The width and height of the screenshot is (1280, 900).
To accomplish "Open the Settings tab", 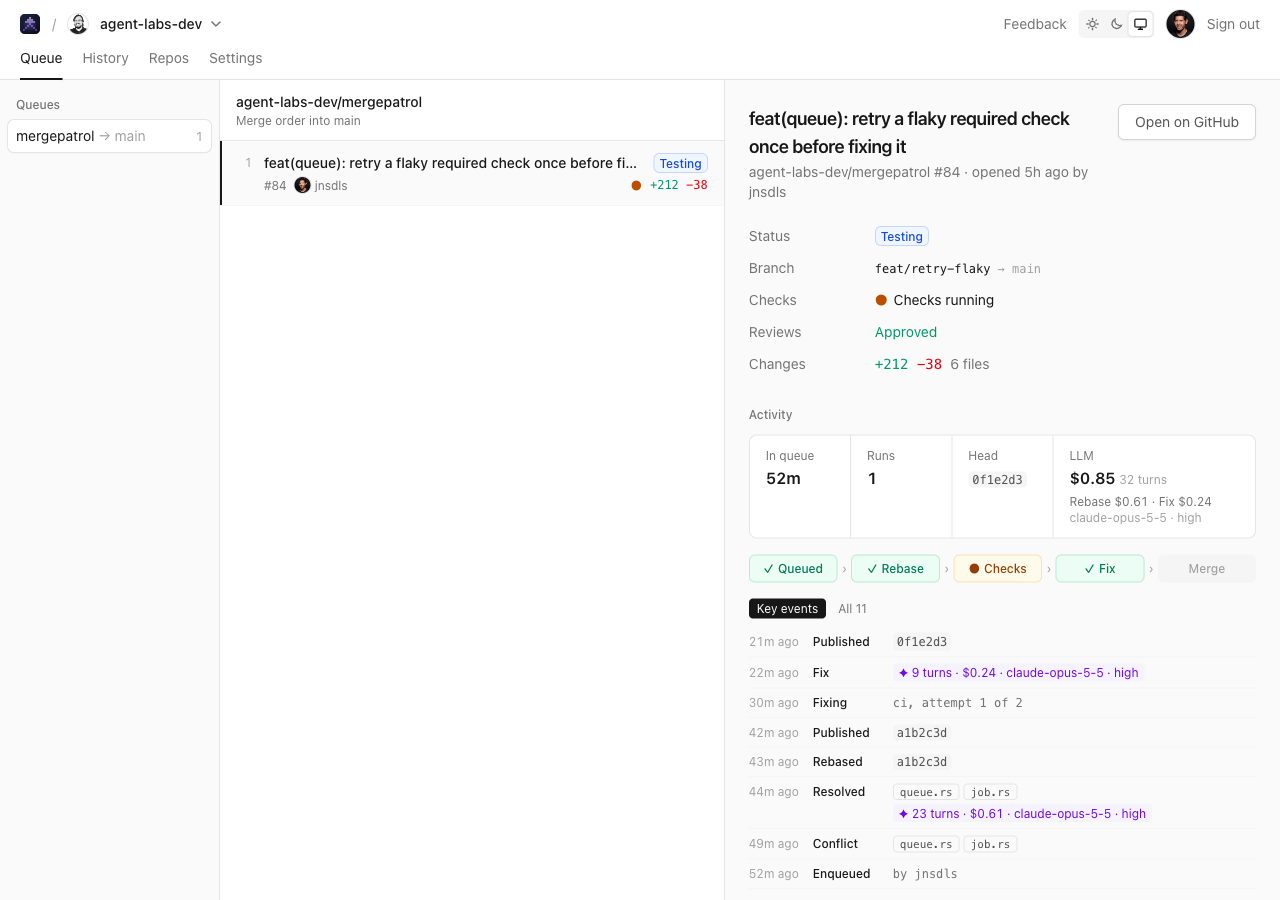I will pyautogui.click(x=235, y=58).
